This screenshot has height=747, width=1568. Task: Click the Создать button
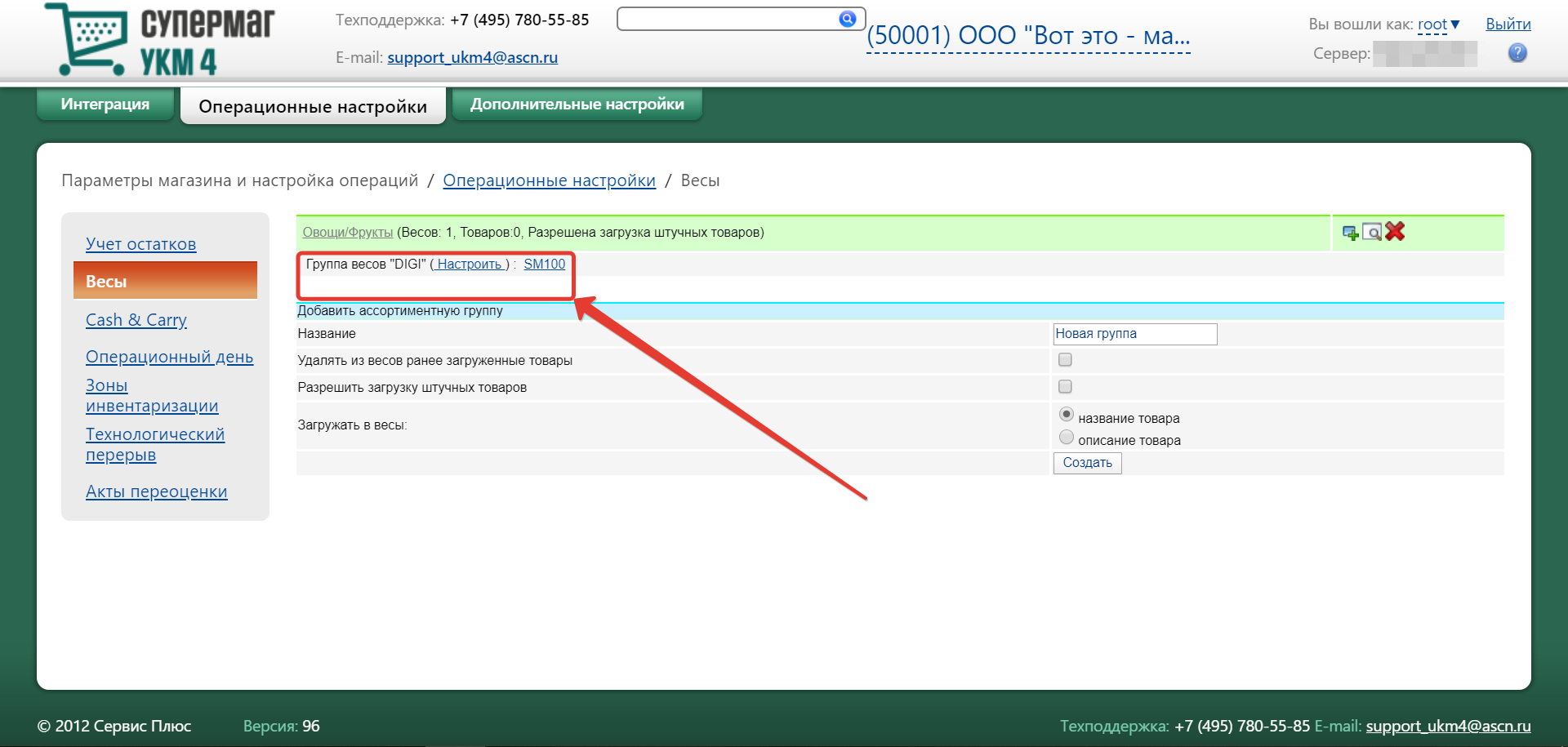[1087, 463]
